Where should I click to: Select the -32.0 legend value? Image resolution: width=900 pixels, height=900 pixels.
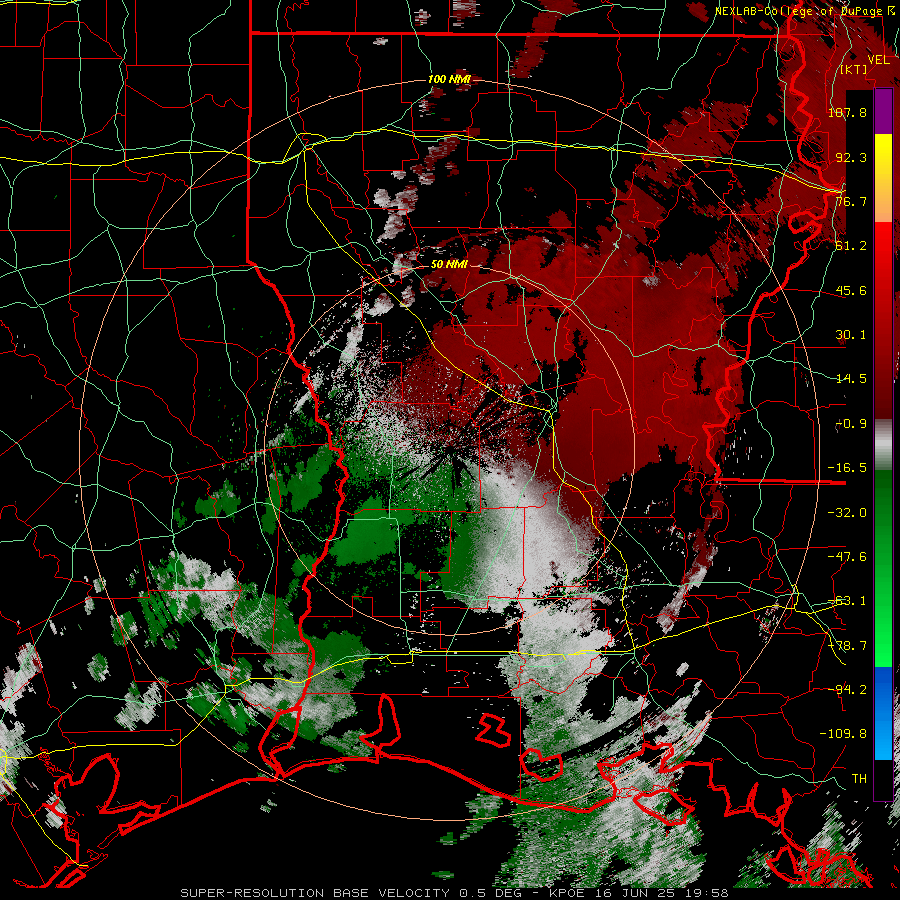(x=847, y=513)
